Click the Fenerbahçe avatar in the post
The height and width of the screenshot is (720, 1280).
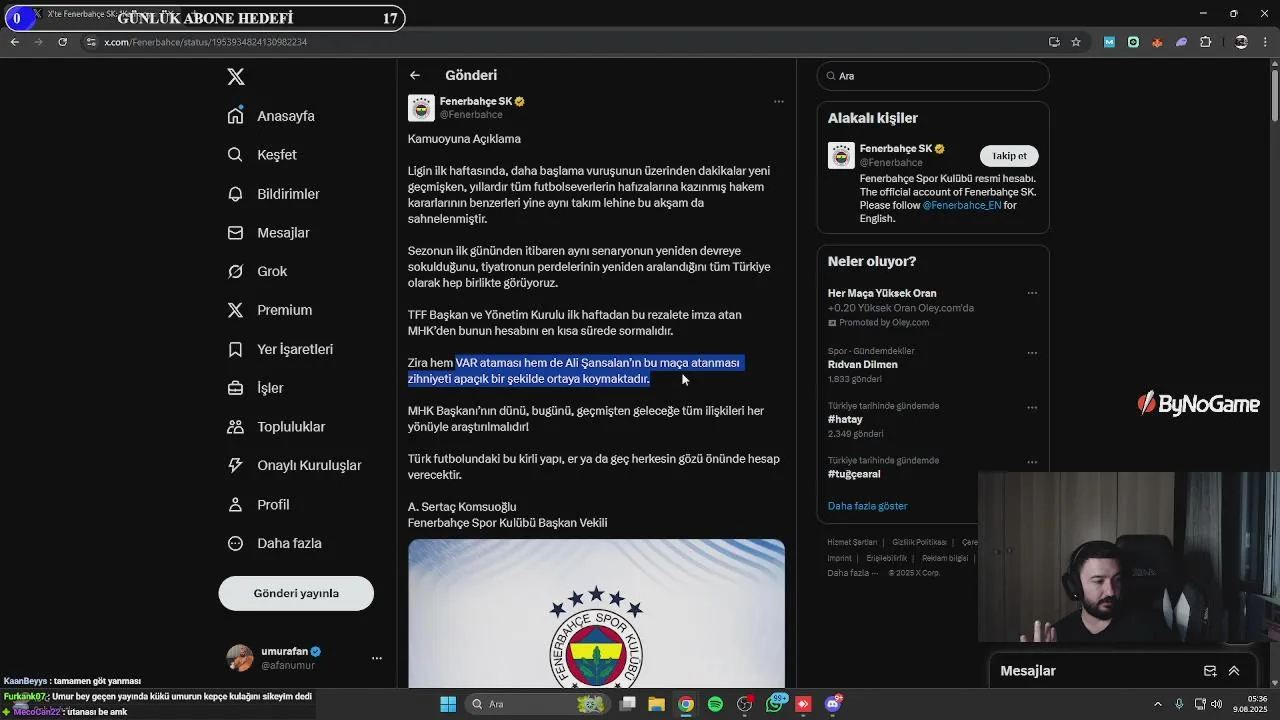click(x=421, y=108)
